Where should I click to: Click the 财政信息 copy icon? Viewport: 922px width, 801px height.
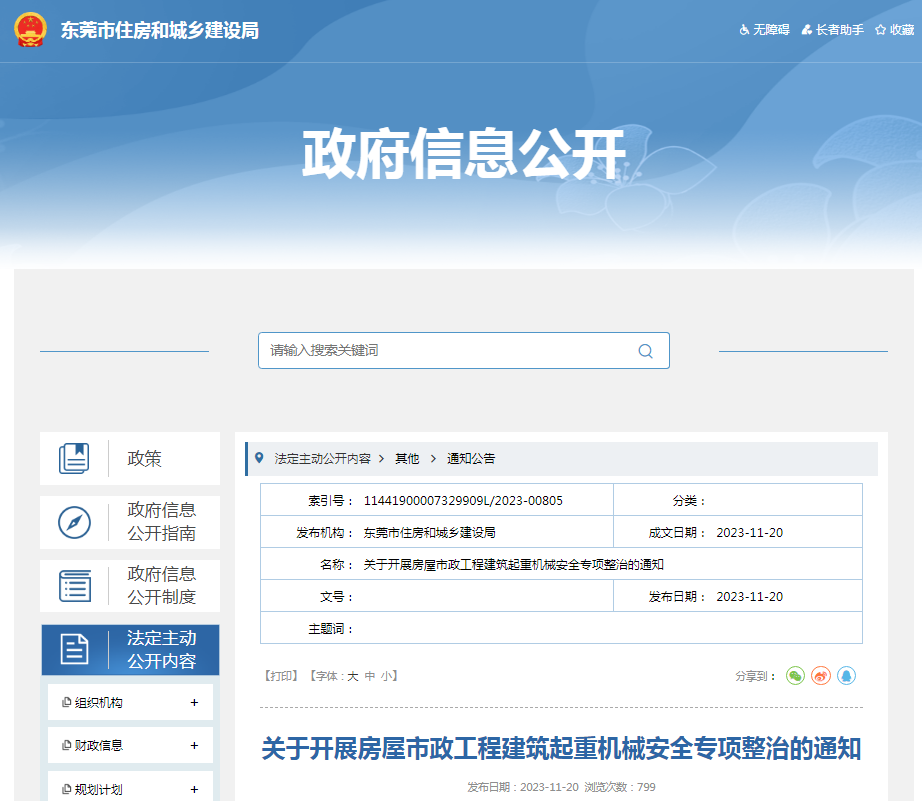66,745
